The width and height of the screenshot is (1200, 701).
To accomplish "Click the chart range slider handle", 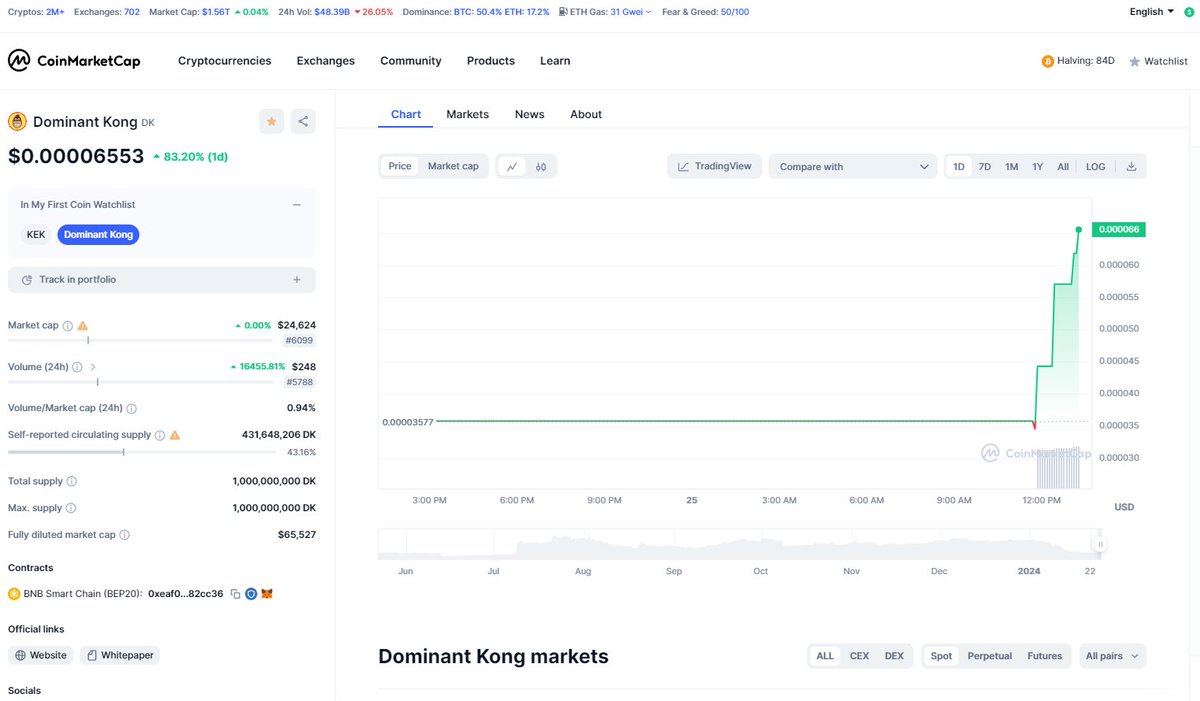I will point(1100,545).
